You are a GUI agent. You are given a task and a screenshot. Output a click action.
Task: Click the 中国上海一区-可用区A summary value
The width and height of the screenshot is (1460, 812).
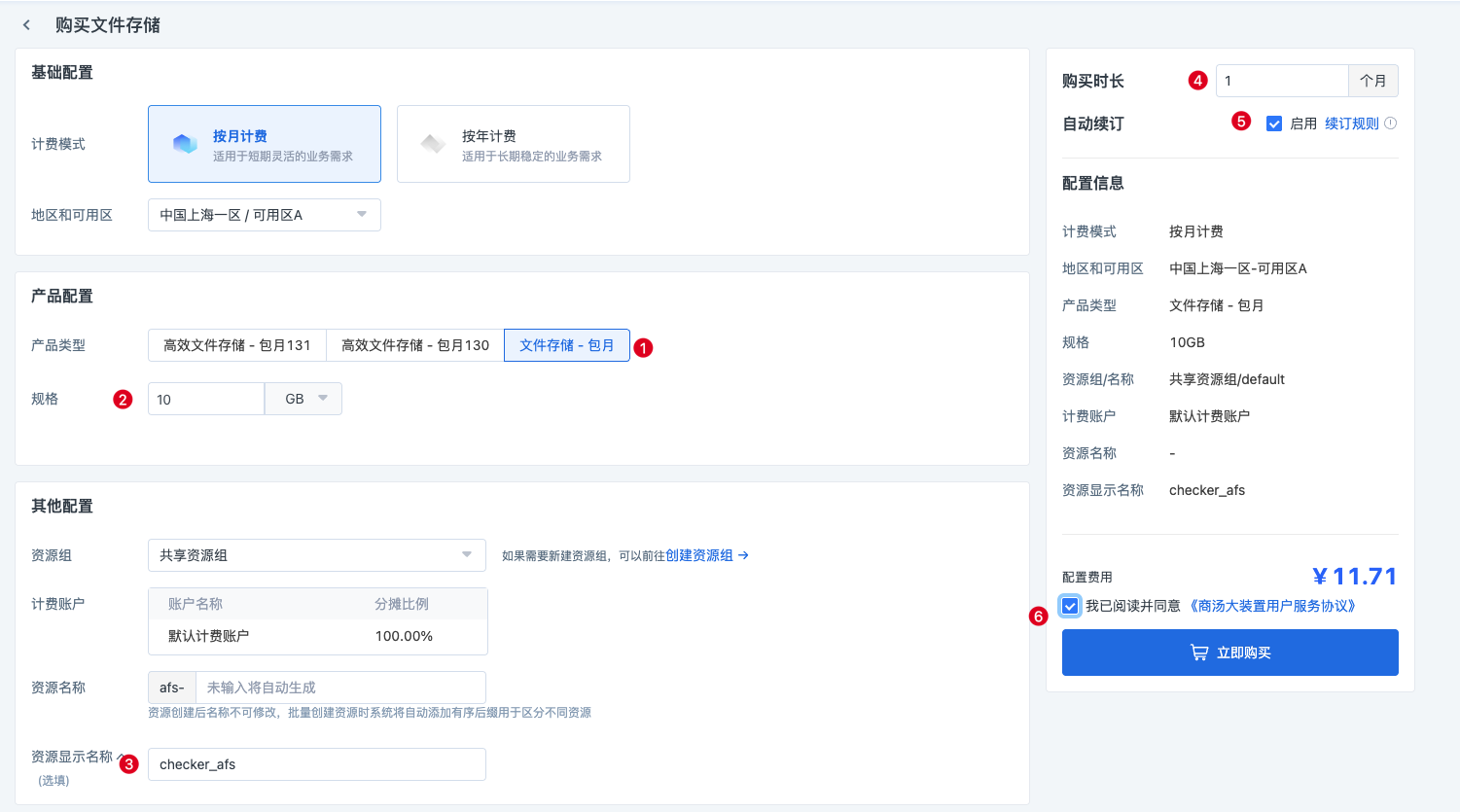point(1238,268)
